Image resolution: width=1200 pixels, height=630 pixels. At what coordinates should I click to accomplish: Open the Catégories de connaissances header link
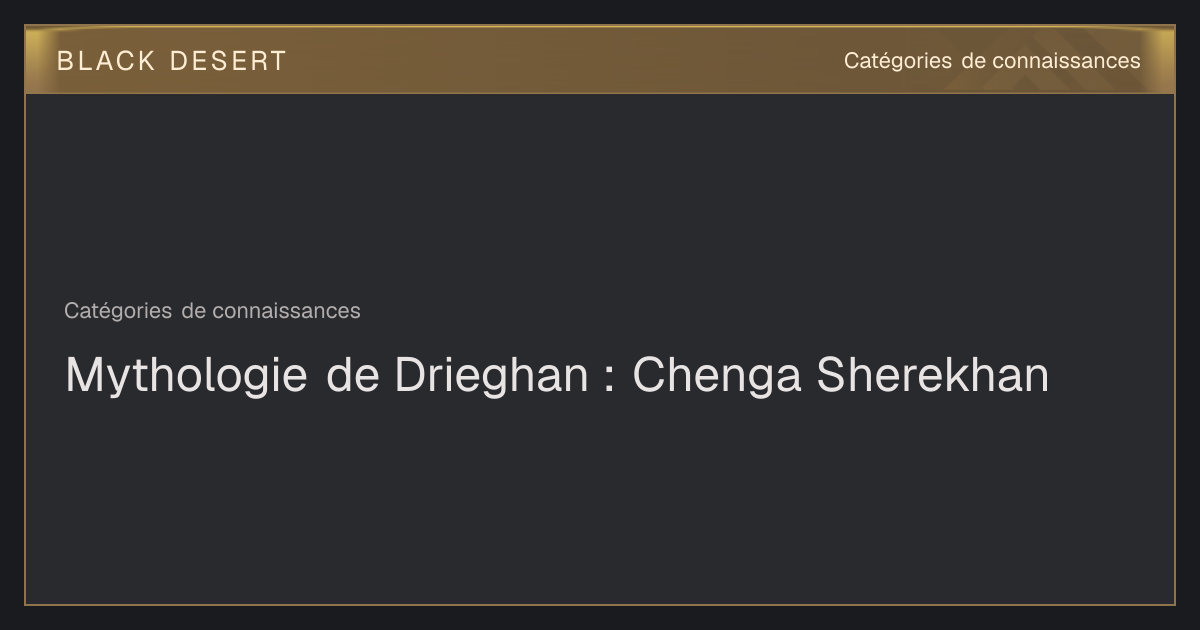pos(992,61)
